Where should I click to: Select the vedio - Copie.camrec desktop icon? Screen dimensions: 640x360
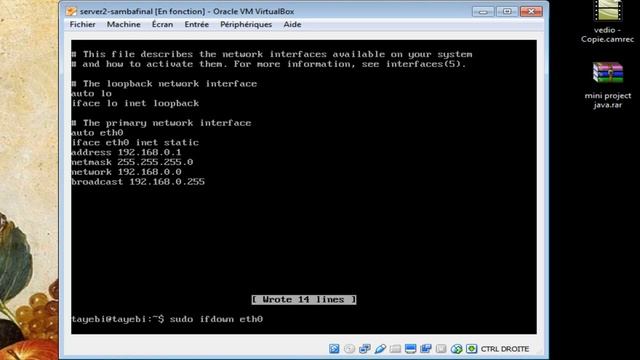pyautogui.click(x=608, y=10)
